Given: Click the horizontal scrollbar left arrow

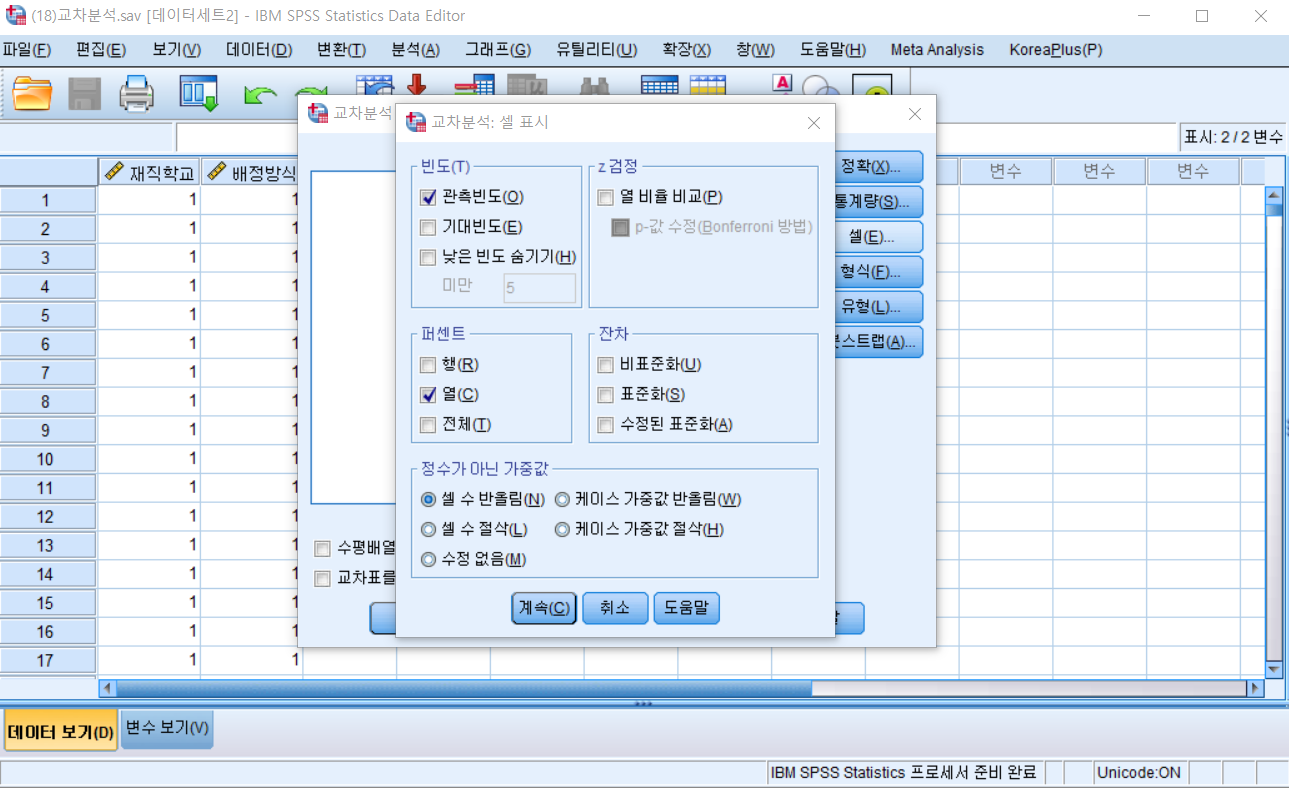Looking at the screenshot, I should (x=108, y=689).
